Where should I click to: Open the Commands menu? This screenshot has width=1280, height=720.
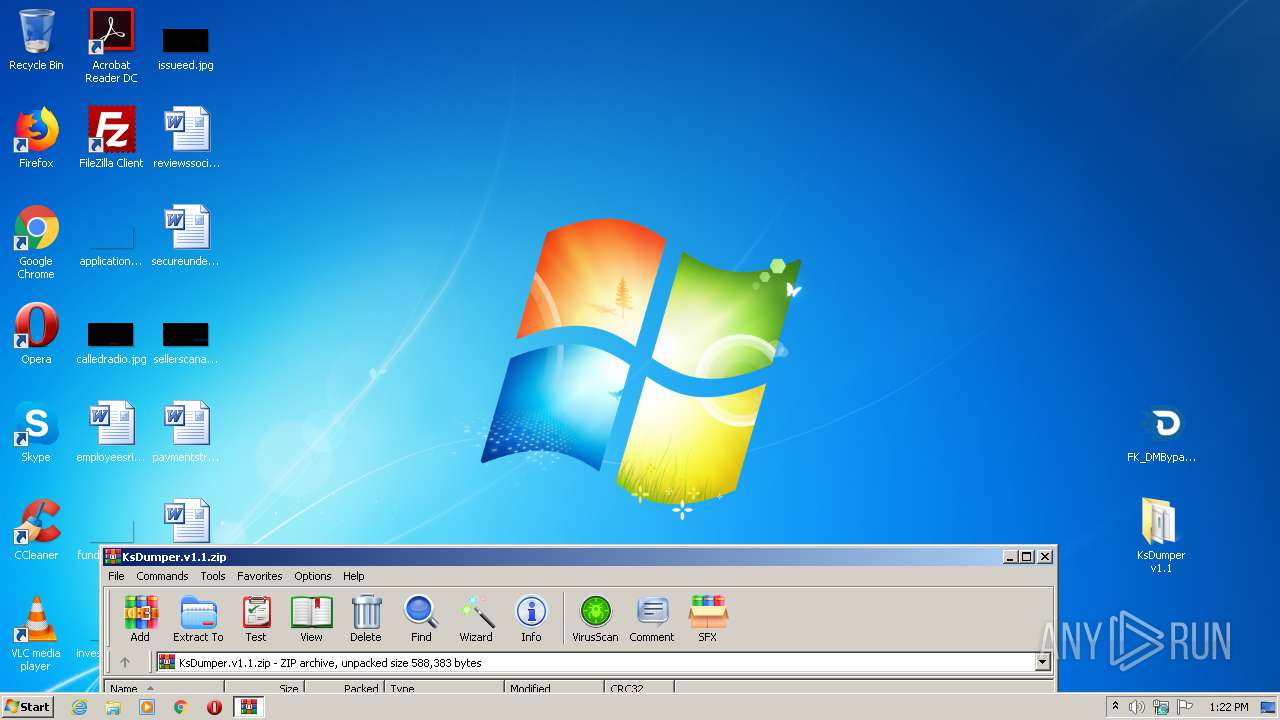(162, 576)
